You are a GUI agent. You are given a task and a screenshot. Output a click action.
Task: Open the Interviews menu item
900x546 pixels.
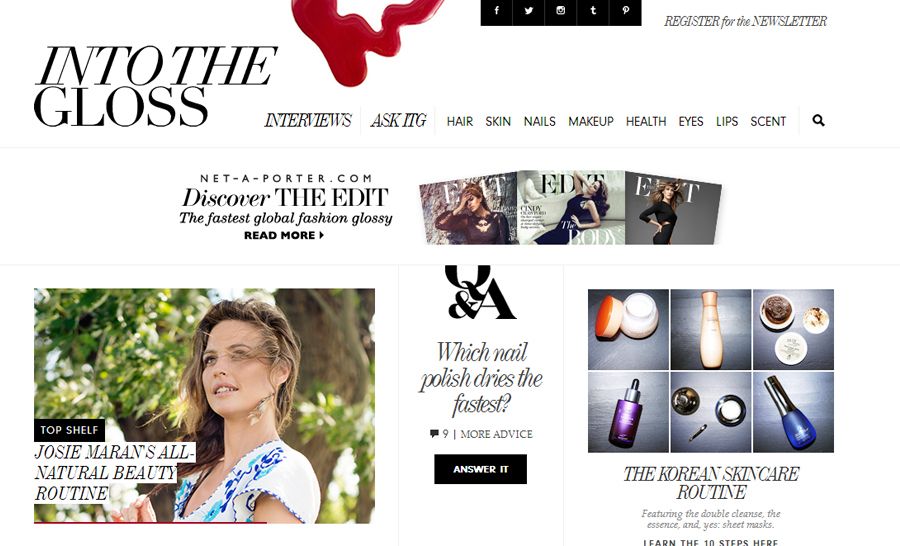click(x=308, y=121)
